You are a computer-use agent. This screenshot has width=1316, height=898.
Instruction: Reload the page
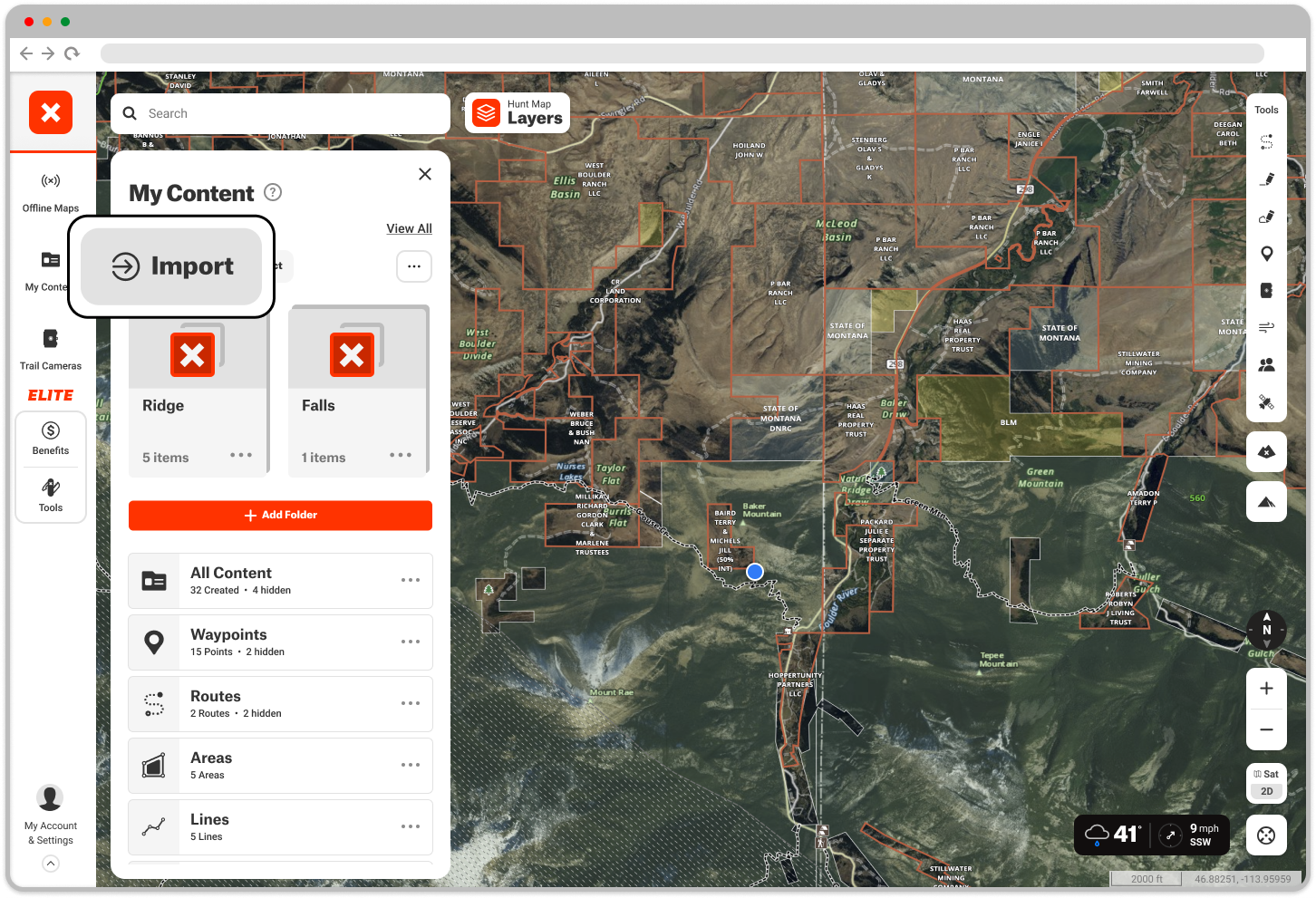[72, 53]
